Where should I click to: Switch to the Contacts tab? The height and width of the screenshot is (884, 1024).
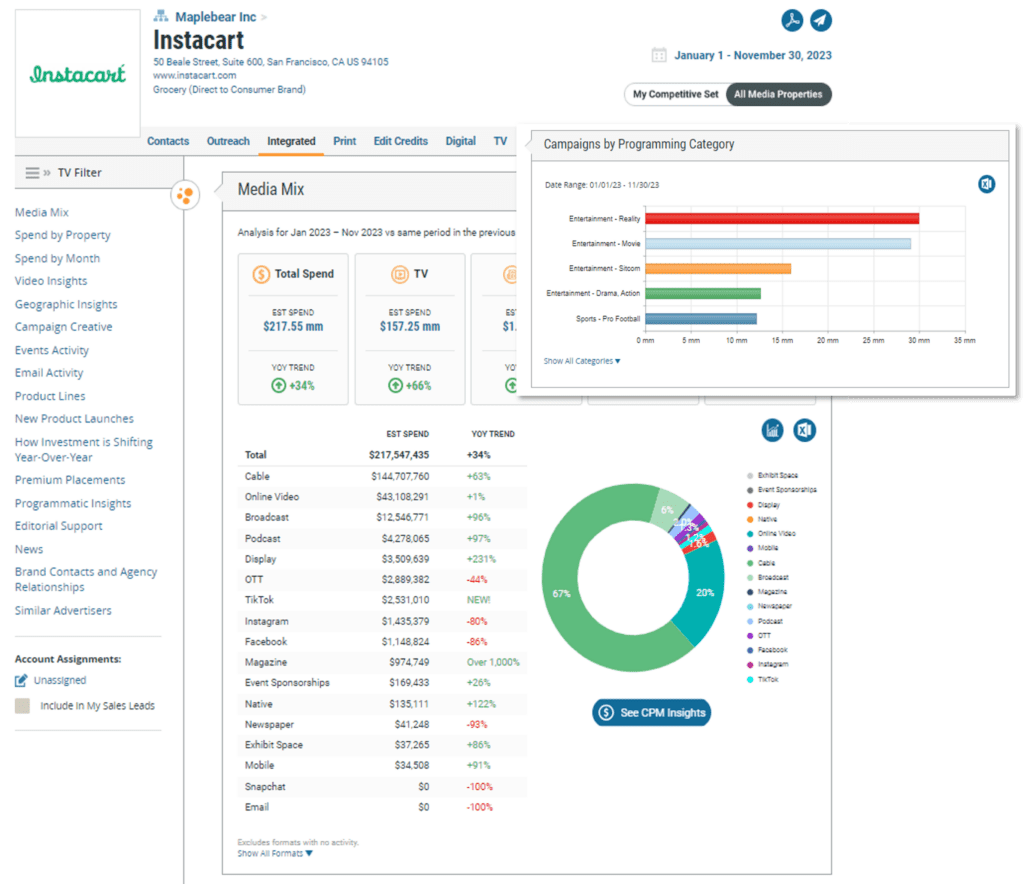168,141
